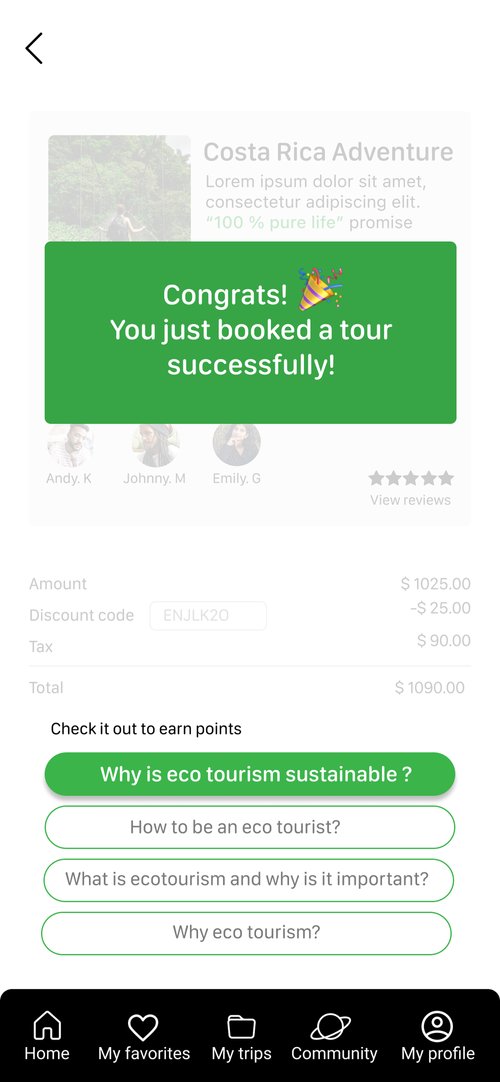The width and height of the screenshot is (500, 1082).
Task: Open the Home tab icon
Action: 47,1025
